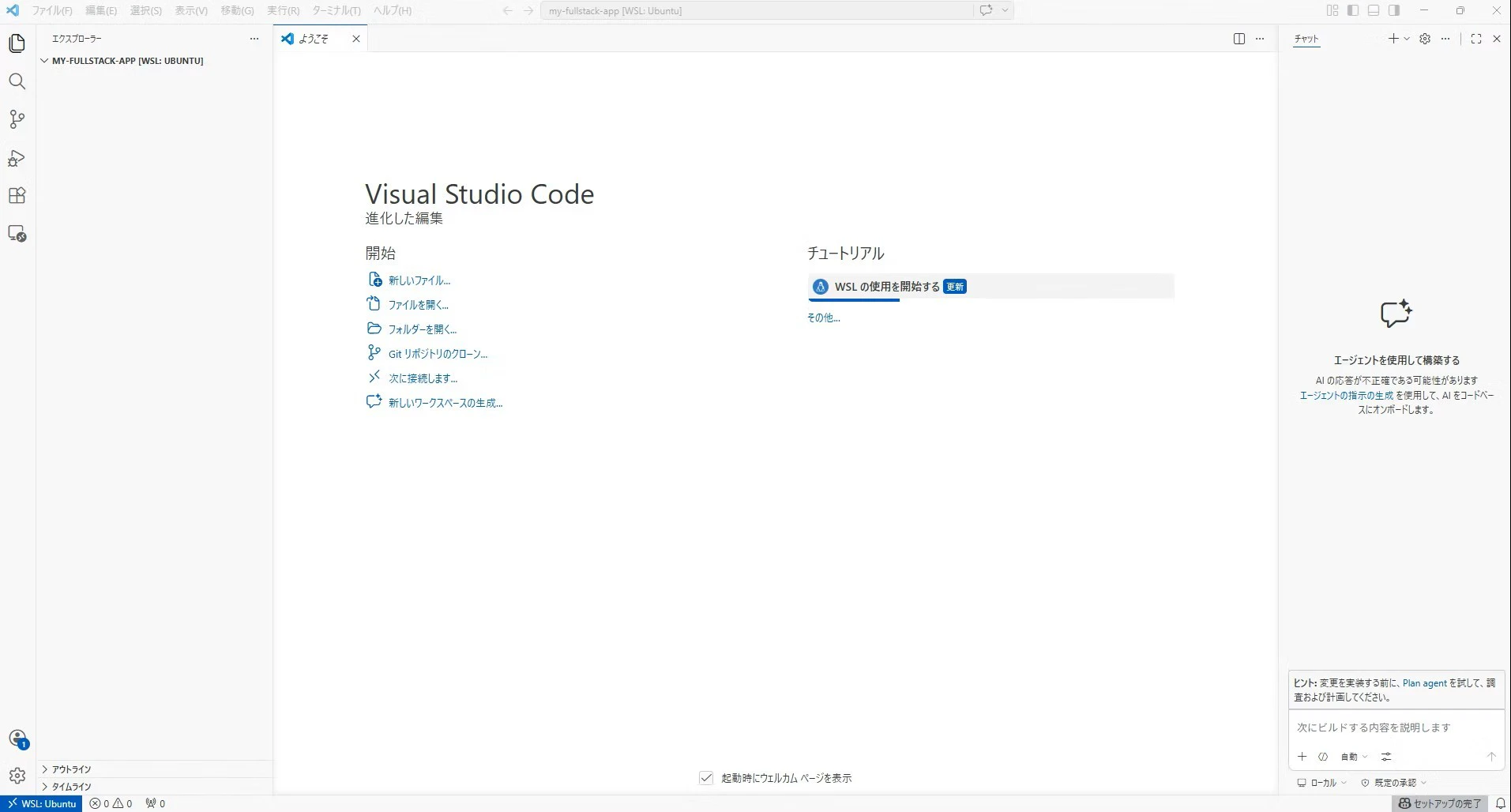Expand the タイムライン section
Screen dimensions: 1511x812
point(155,787)
